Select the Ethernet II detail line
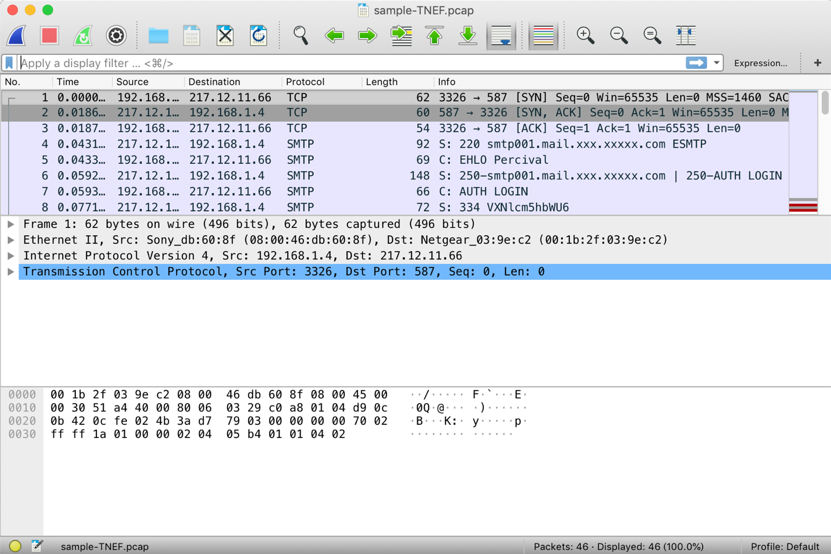Viewport: 831px width, 554px height. [425, 240]
